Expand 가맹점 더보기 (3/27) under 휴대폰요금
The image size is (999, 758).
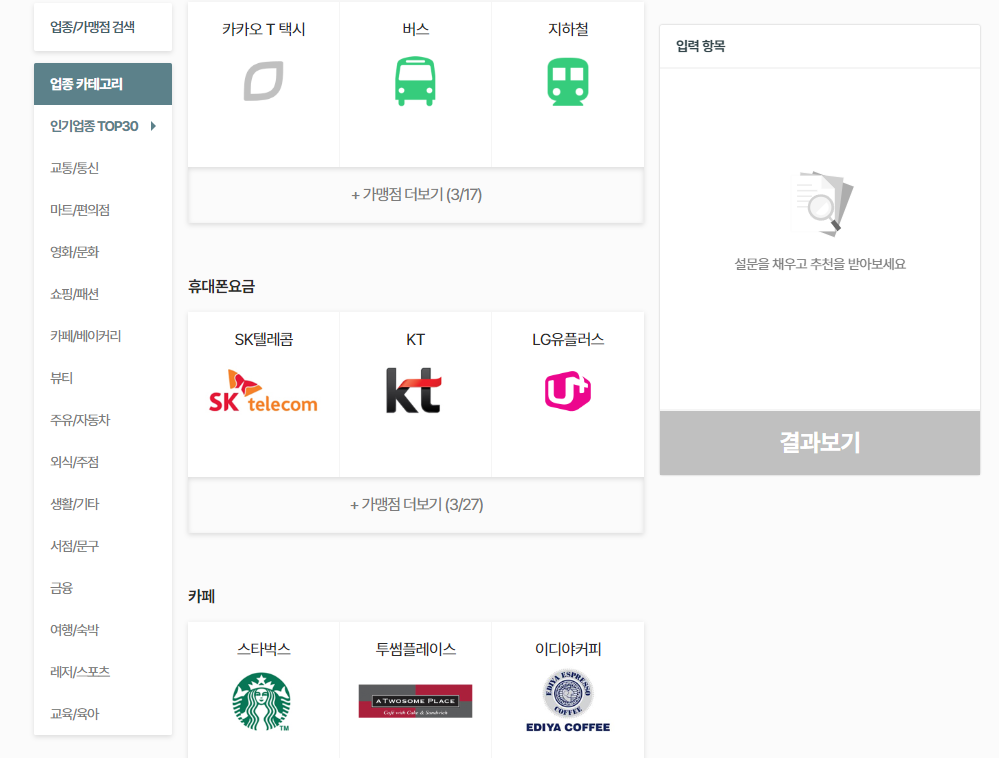(x=415, y=505)
